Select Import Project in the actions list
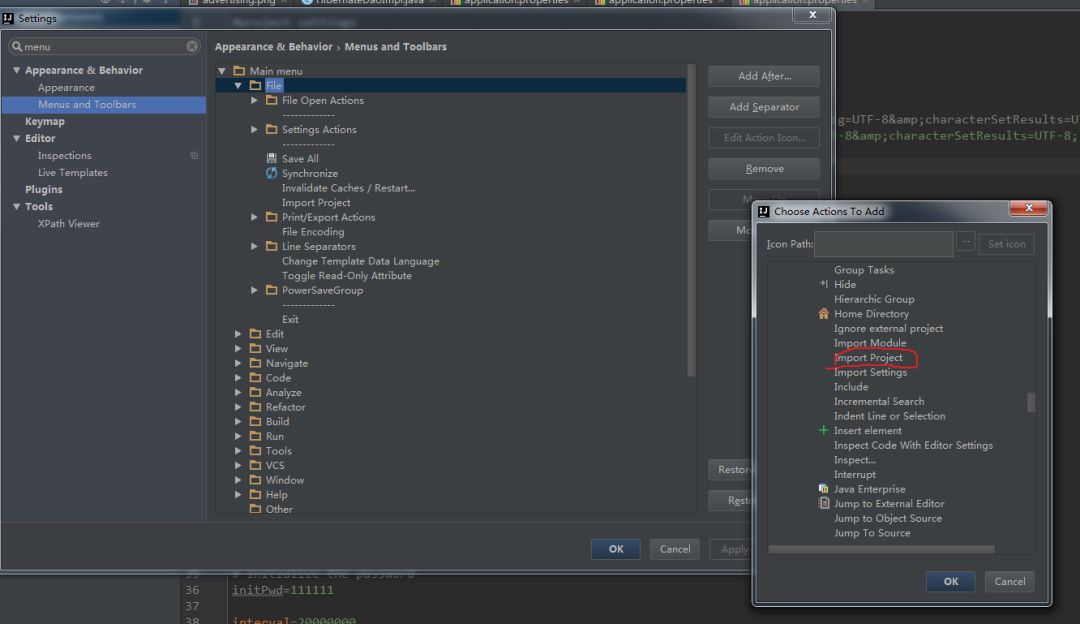 tap(868, 358)
